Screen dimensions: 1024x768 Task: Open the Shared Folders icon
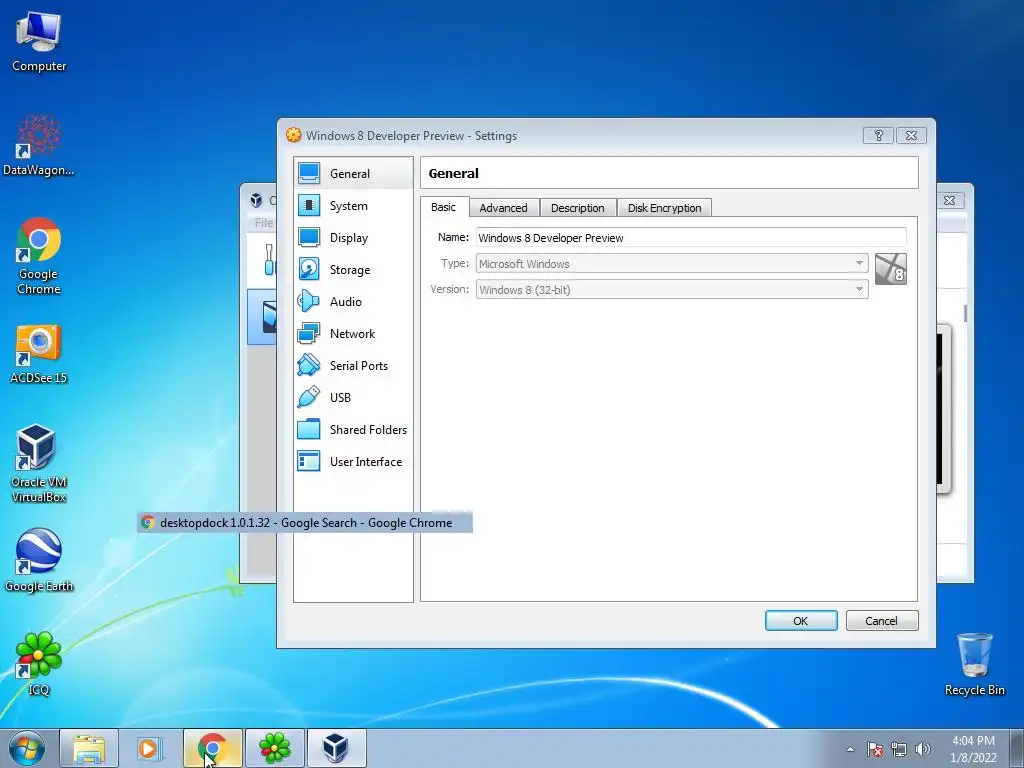(309, 429)
